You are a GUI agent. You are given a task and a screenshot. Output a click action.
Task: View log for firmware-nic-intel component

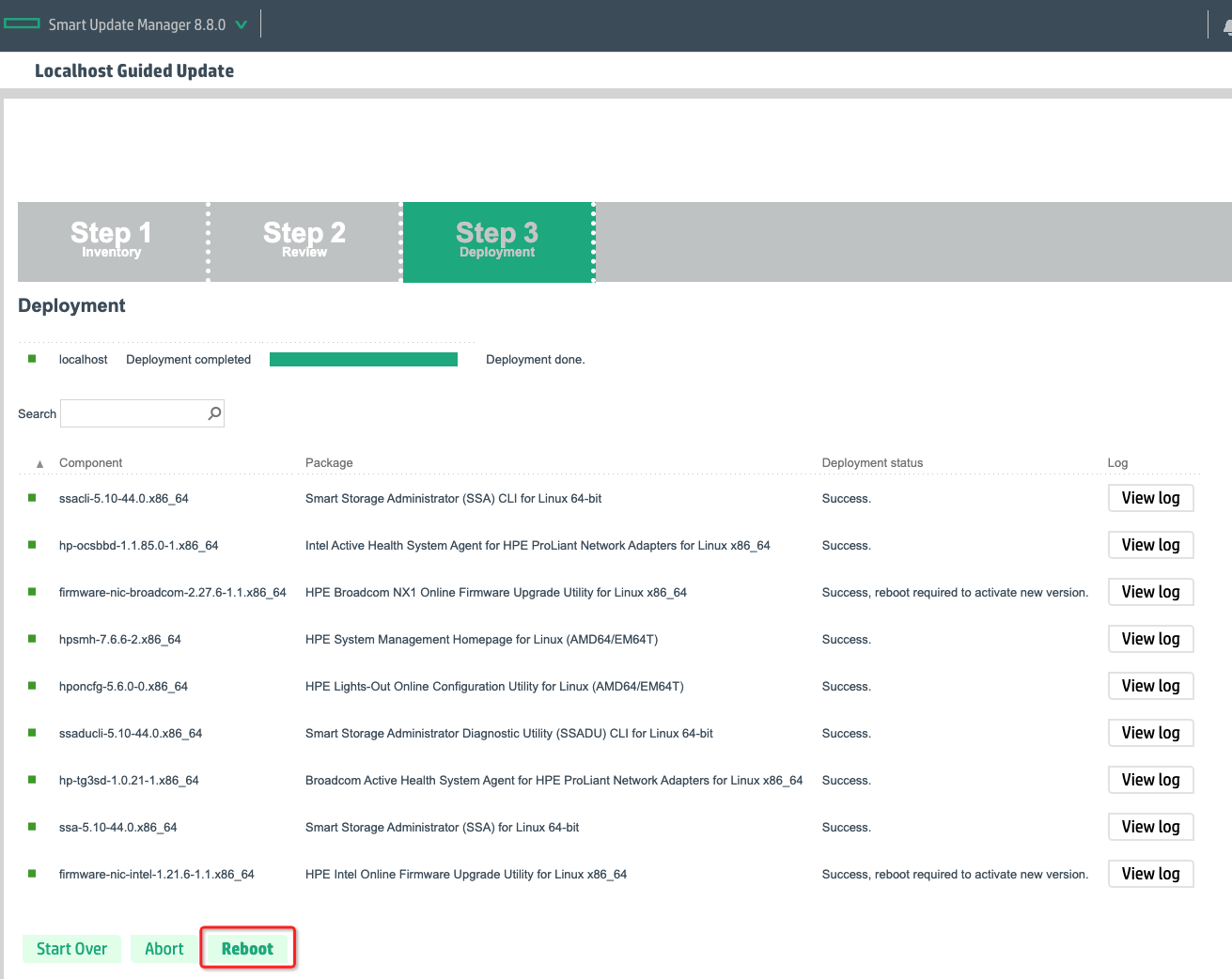(1150, 874)
